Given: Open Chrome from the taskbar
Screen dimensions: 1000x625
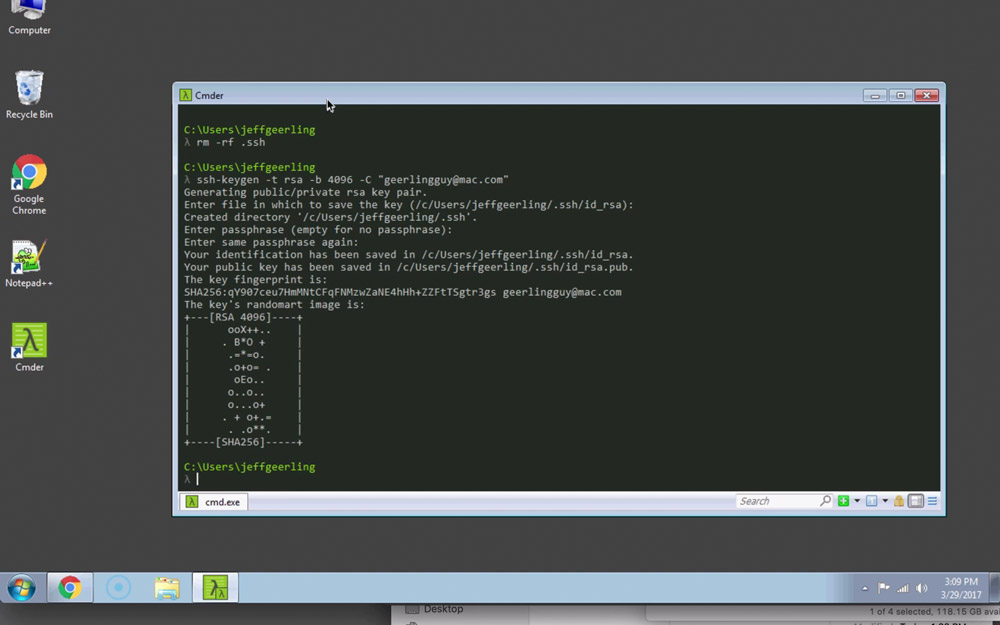Looking at the screenshot, I should [70, 587].
